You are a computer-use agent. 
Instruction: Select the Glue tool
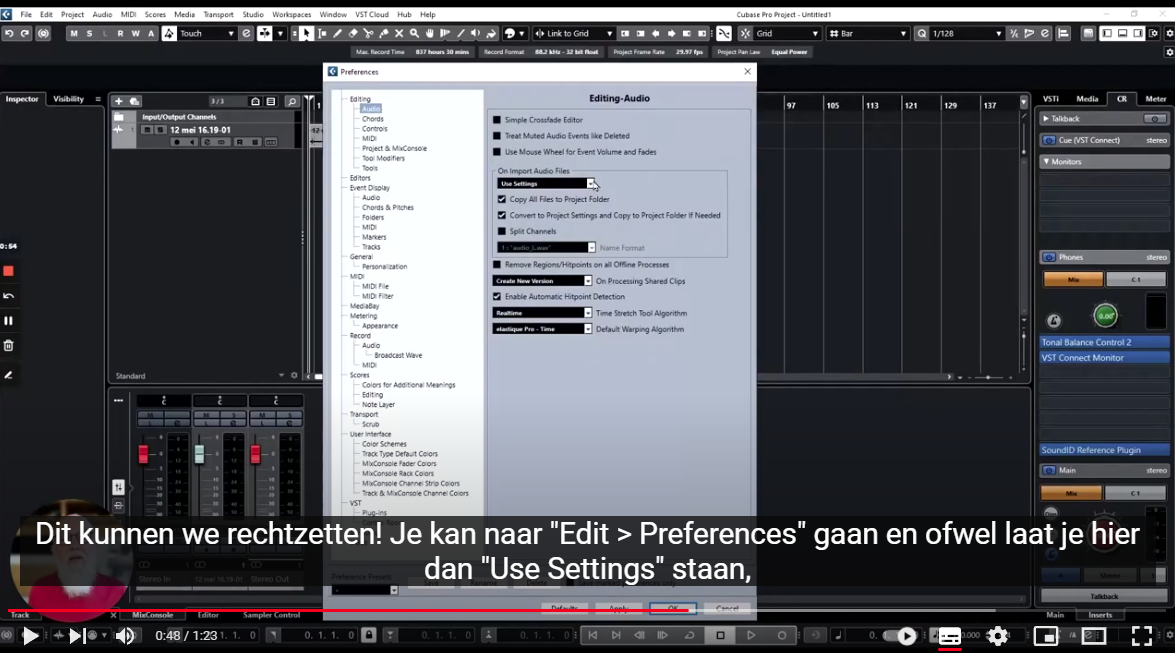[x=384, y=33]
